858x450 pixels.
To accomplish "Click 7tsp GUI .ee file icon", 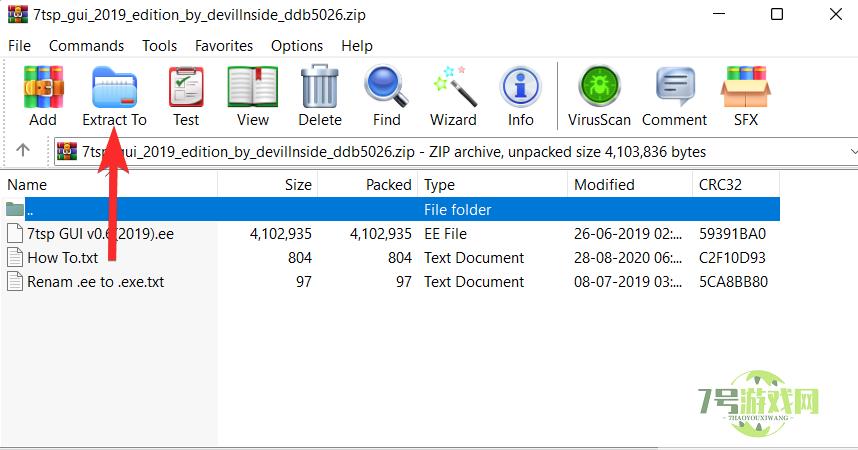I will 15,234.
